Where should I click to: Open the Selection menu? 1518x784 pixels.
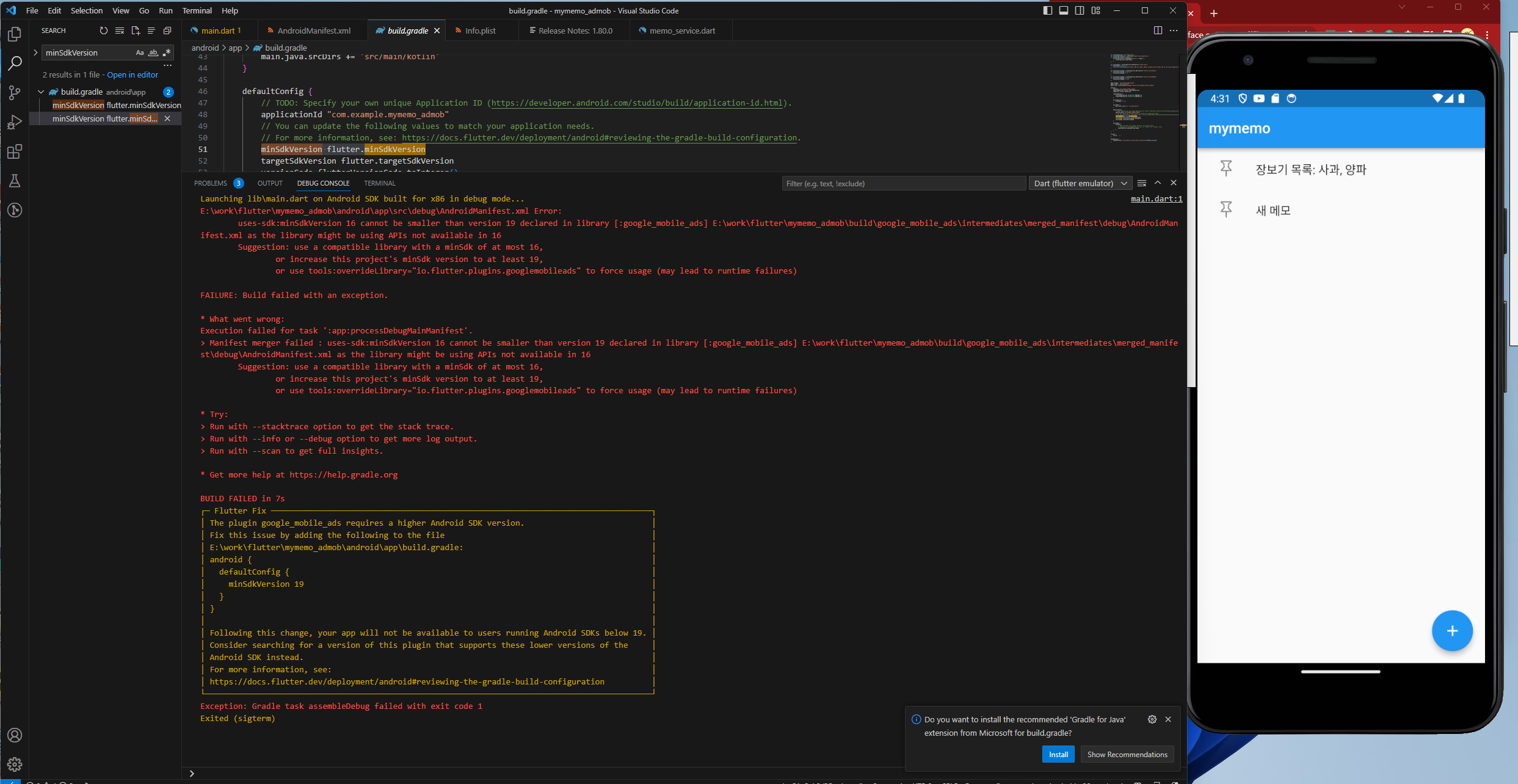coord(87,10)
